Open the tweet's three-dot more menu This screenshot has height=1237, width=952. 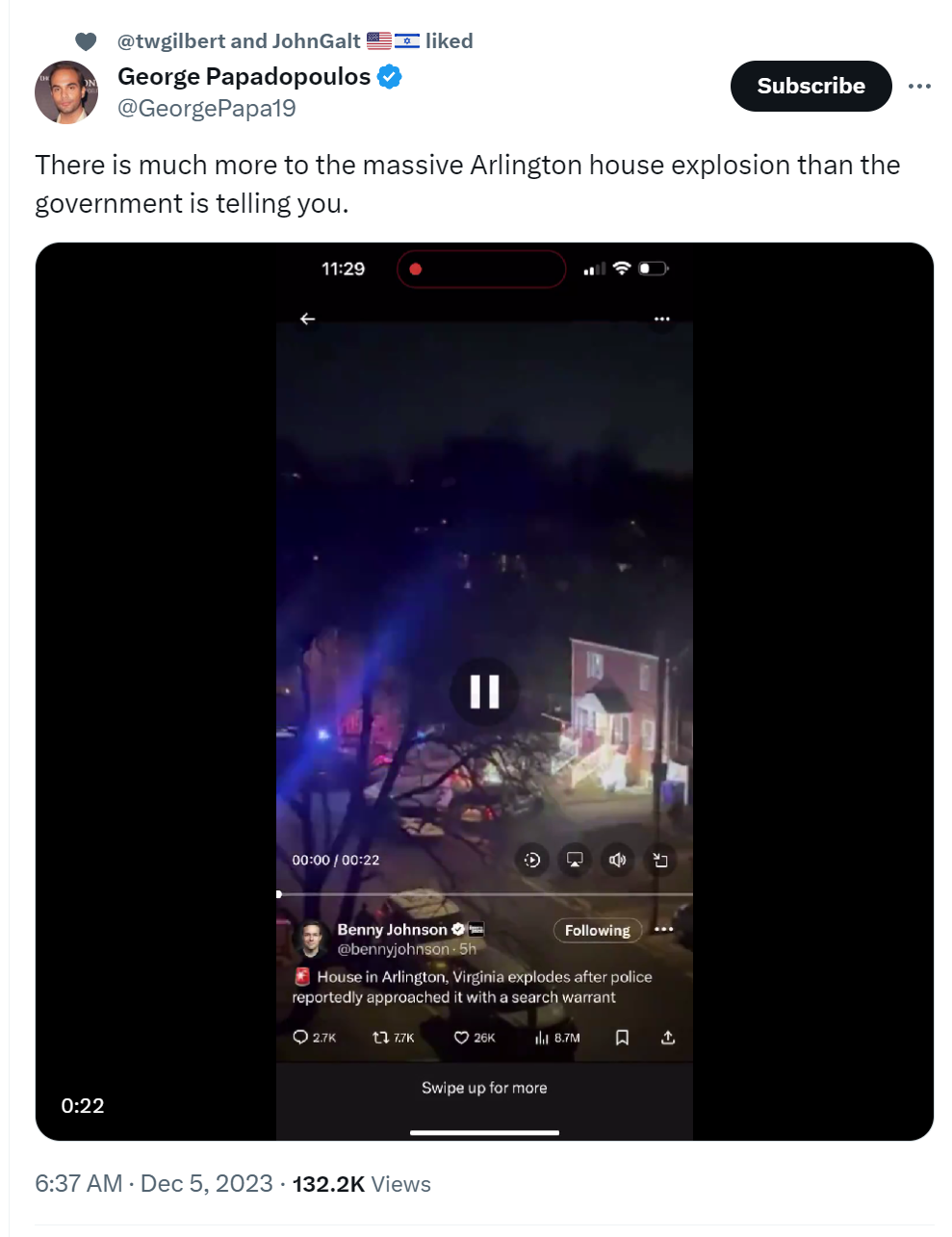click(919, 86)
